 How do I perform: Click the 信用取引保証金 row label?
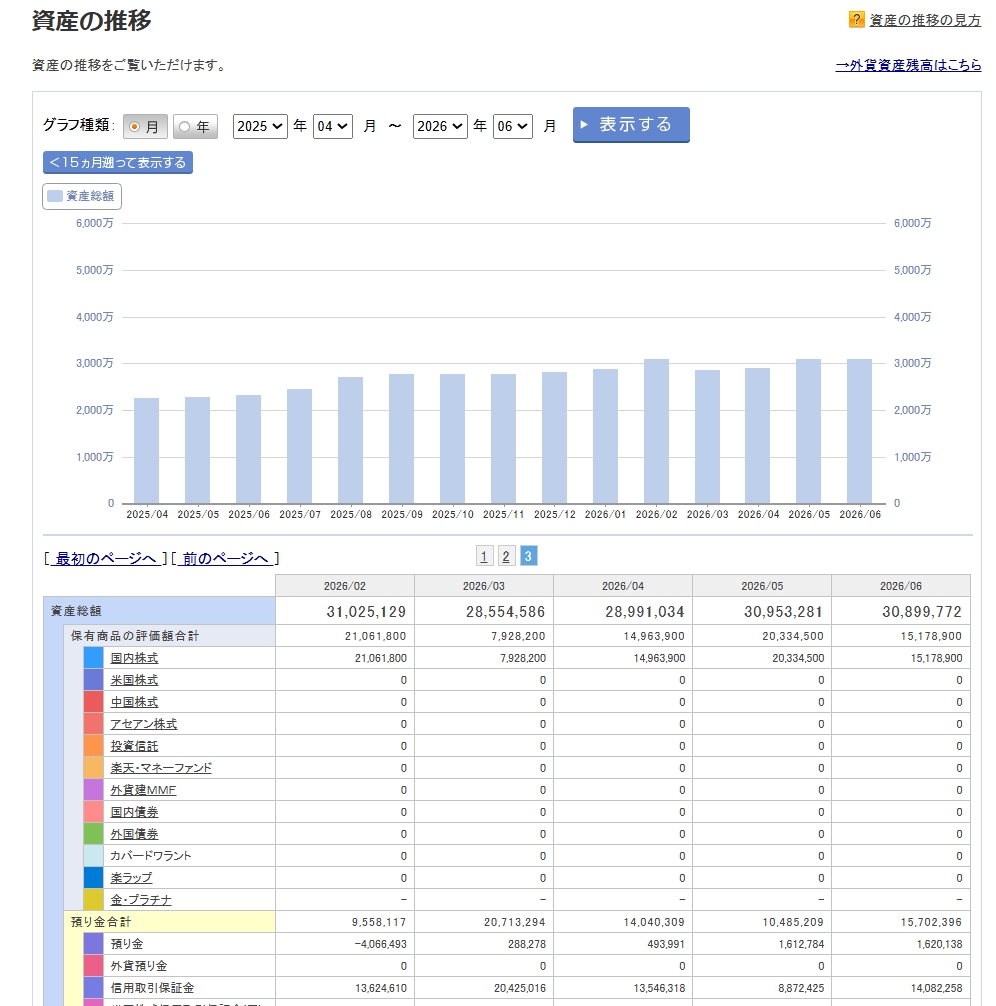[x=152, y=988]
